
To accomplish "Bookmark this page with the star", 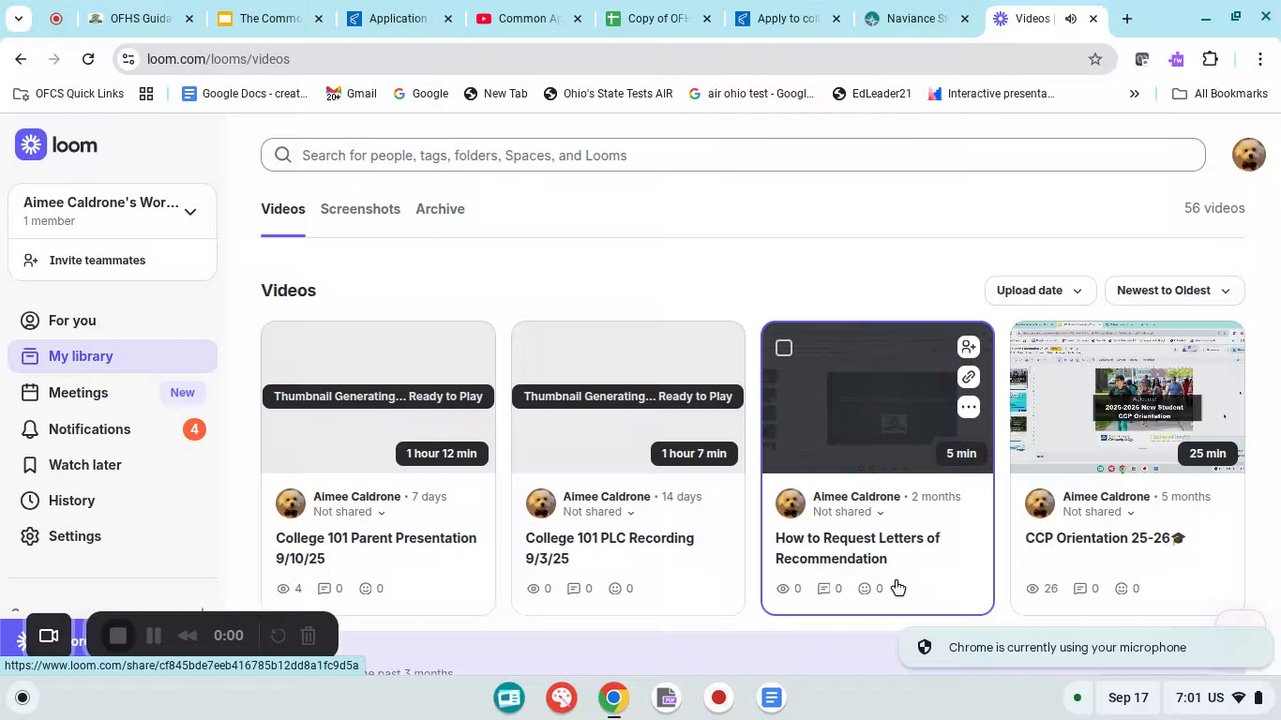I will pyautogui.click(x=1095, y=59).
